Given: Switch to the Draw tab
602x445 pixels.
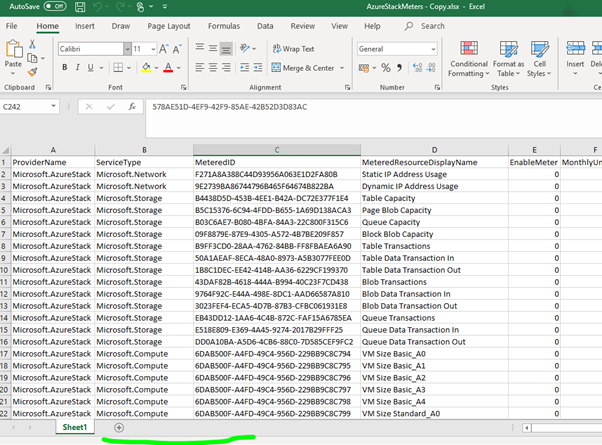Looking at the screenshot, I should click(x=121, y=26).
